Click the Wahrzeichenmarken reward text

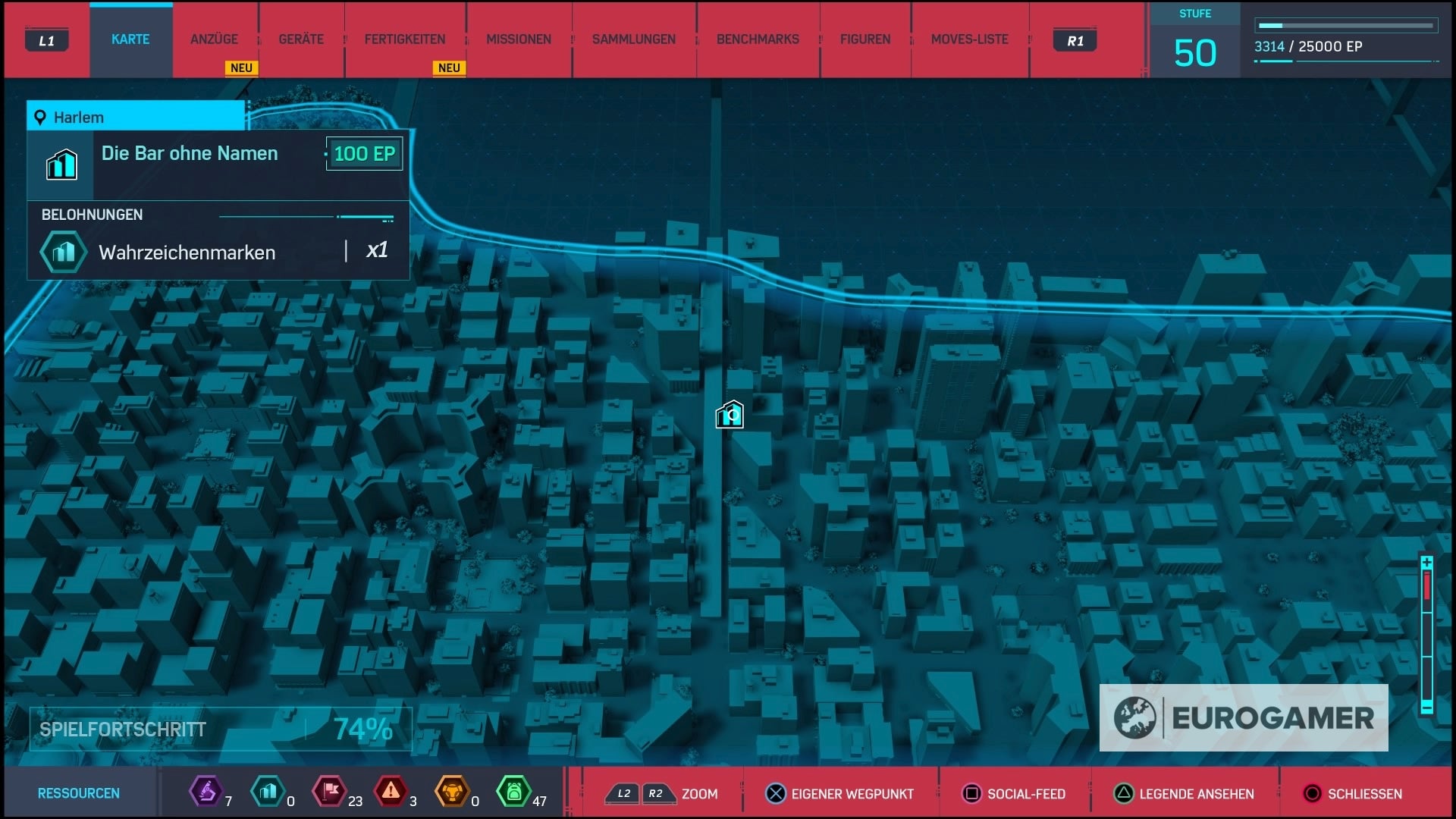tap(187, 253)
